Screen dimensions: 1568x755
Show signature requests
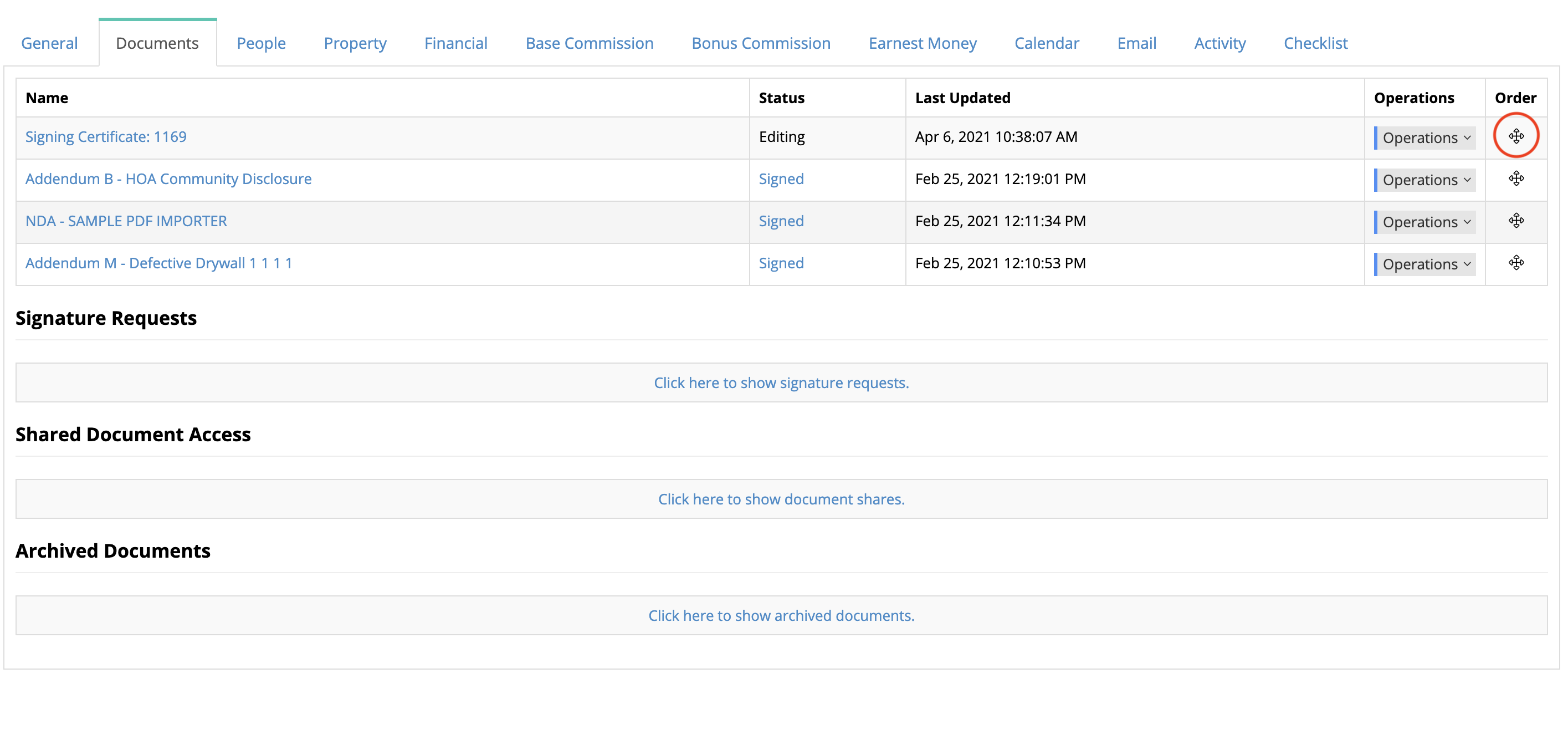(x=781, y=382)
